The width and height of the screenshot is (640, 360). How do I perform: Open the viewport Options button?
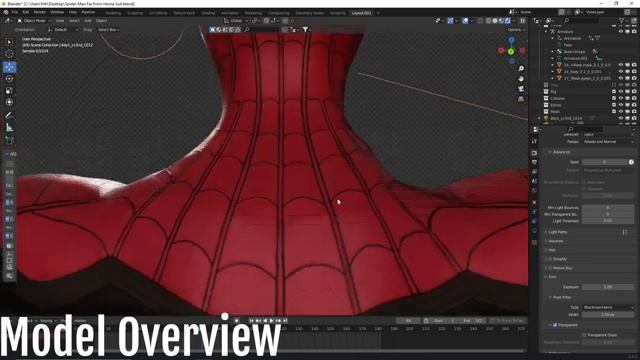pos(516,30)
